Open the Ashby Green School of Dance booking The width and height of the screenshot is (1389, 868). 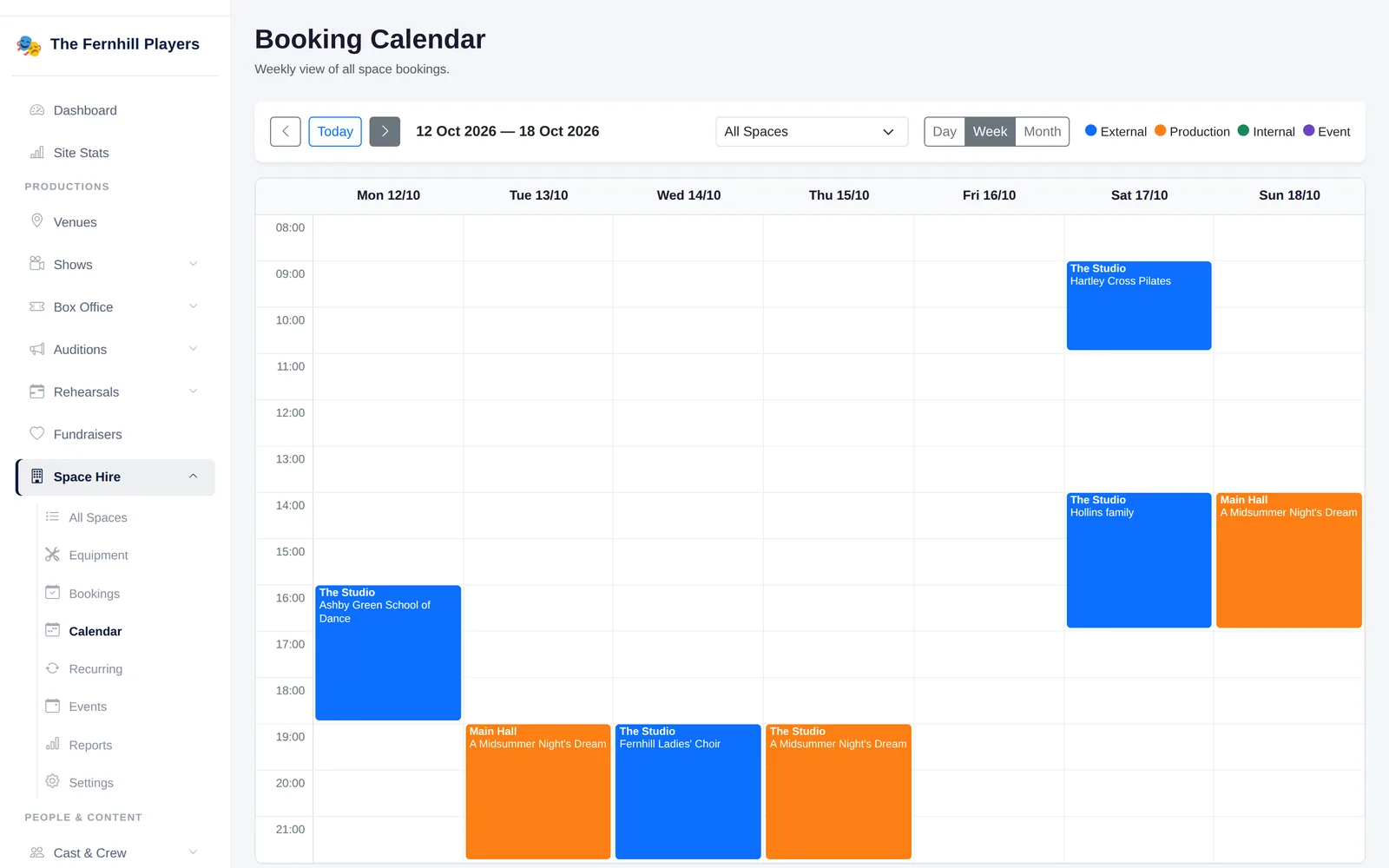pos(388,653)
